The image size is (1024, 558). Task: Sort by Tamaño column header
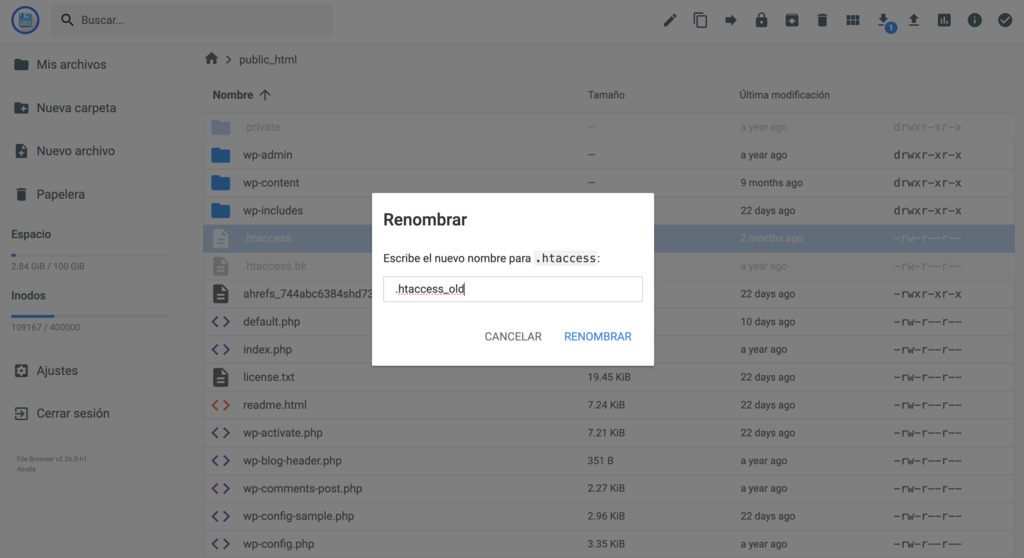(x=606, y=95)
